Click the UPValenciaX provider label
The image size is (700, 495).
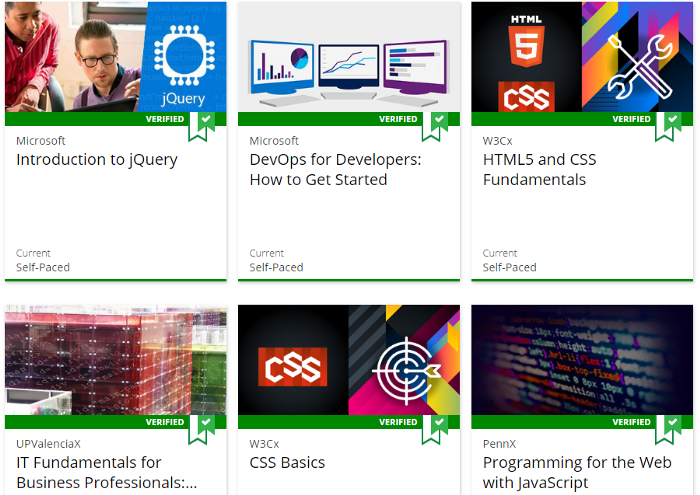coord(48,444)
